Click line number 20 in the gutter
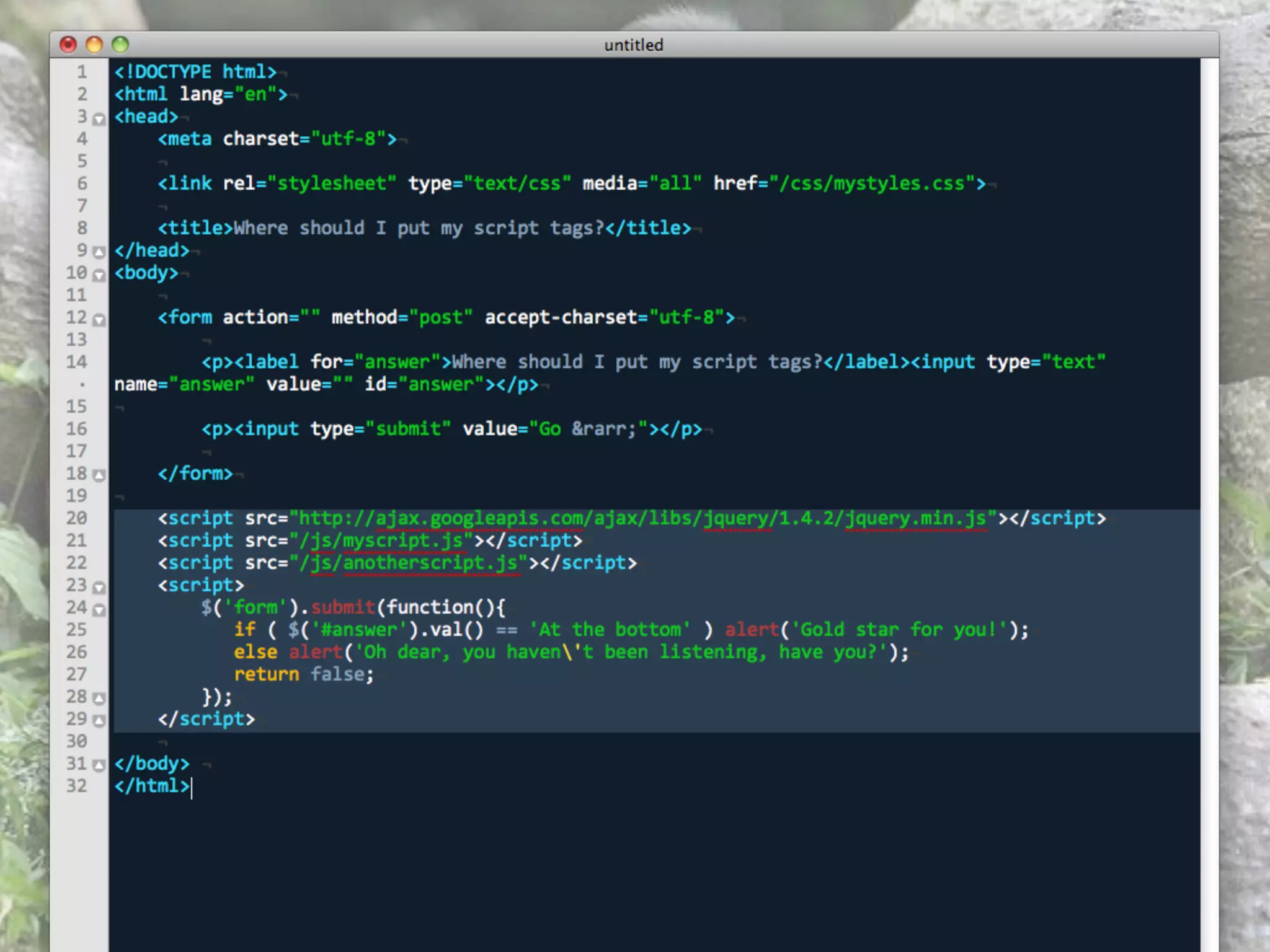The width and height of the screenshot is (1270, 952). pos(77,518)
